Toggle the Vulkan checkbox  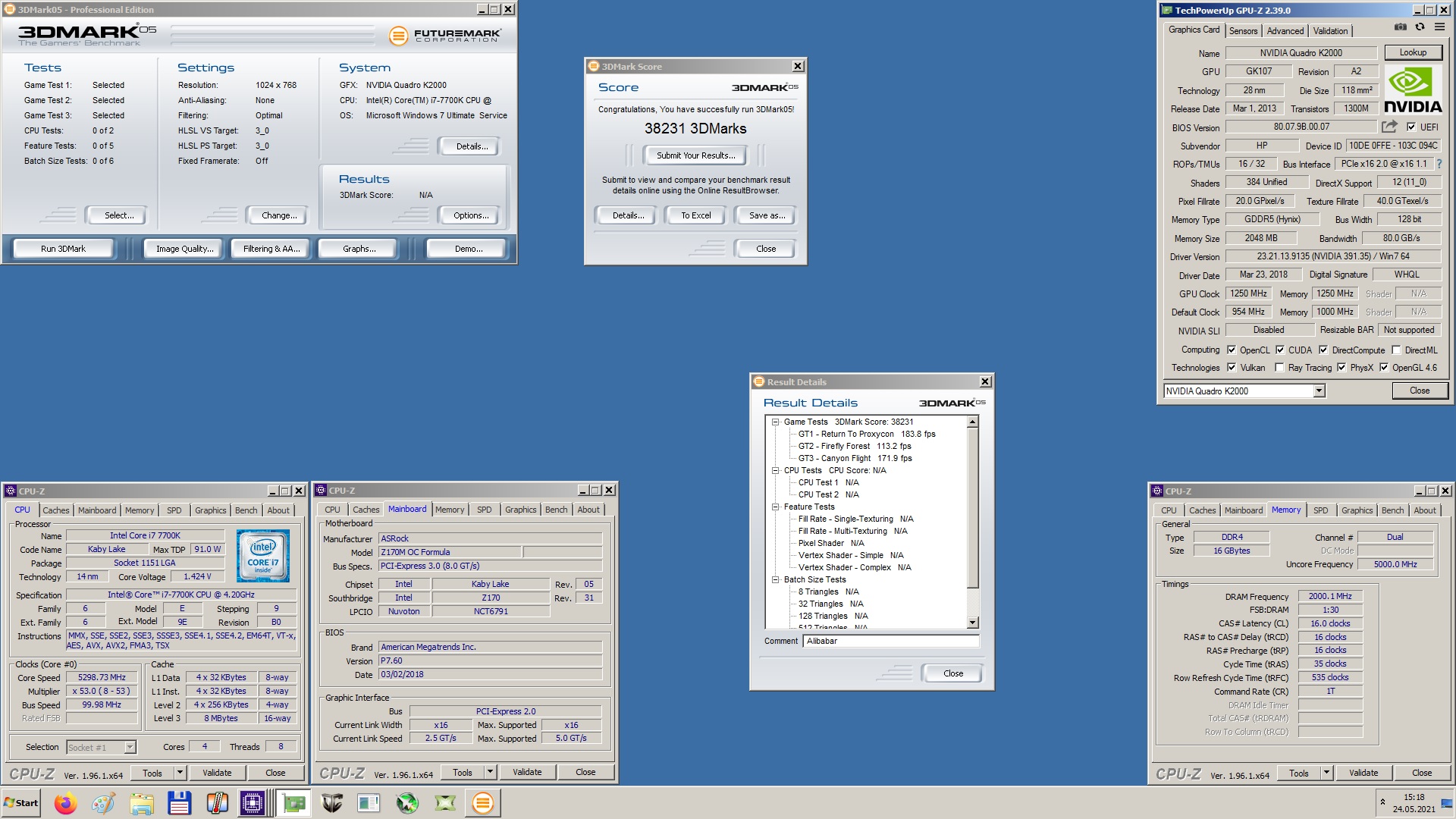point(1232,368)
